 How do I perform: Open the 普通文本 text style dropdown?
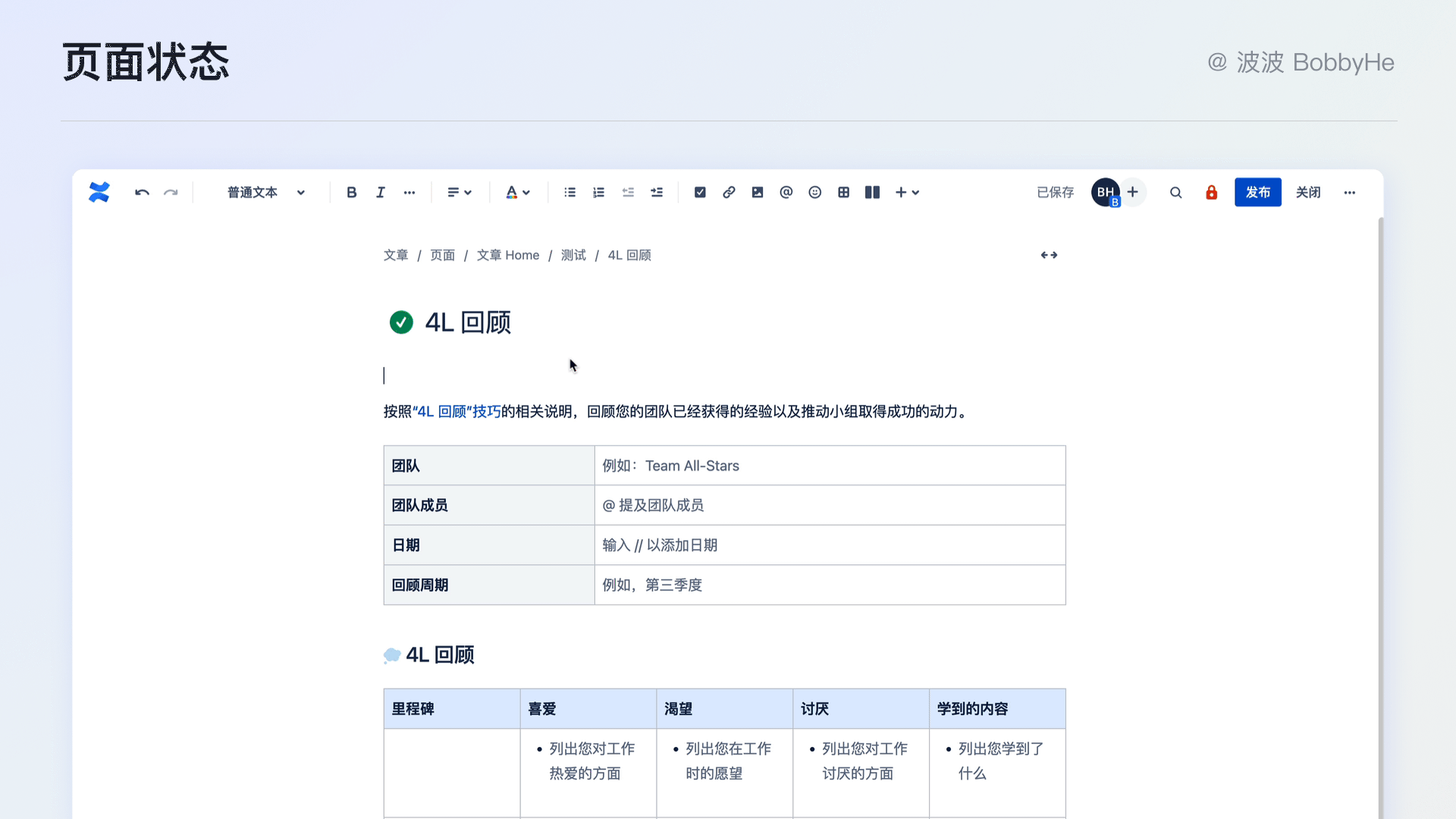click(265, 193)
